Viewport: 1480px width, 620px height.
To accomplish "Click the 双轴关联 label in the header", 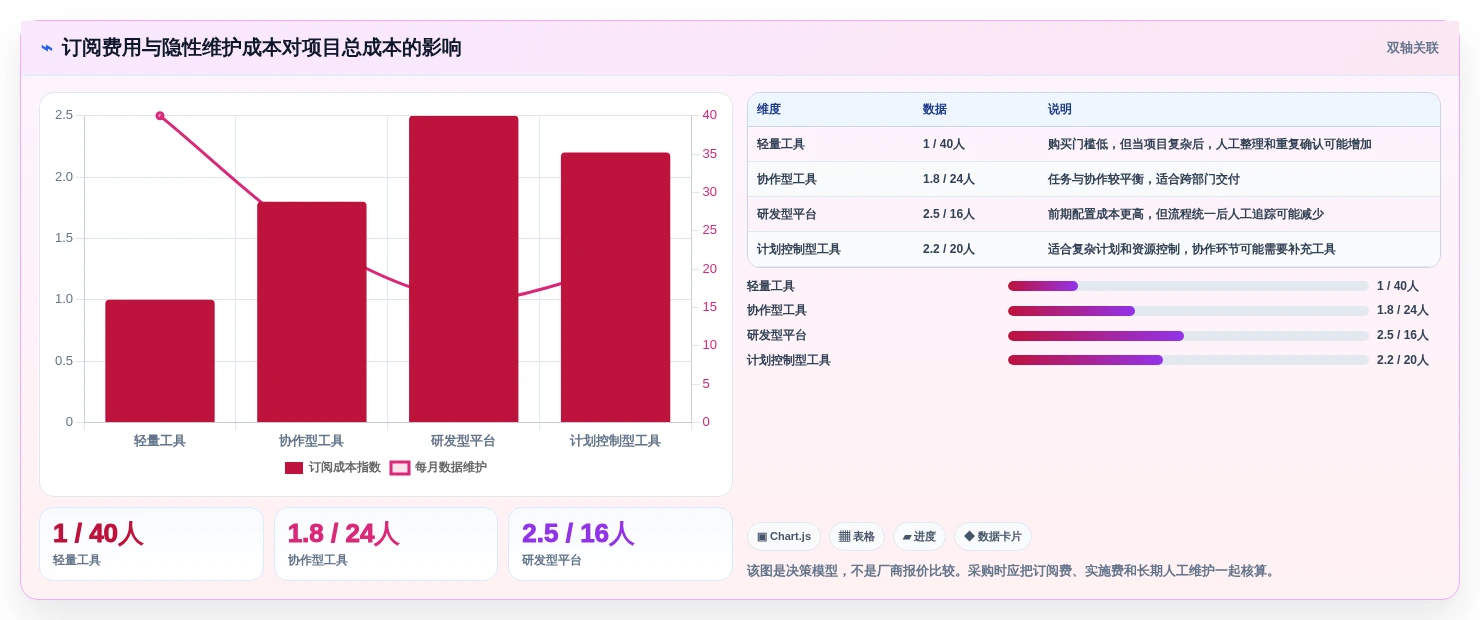I will pos(1412,48).
